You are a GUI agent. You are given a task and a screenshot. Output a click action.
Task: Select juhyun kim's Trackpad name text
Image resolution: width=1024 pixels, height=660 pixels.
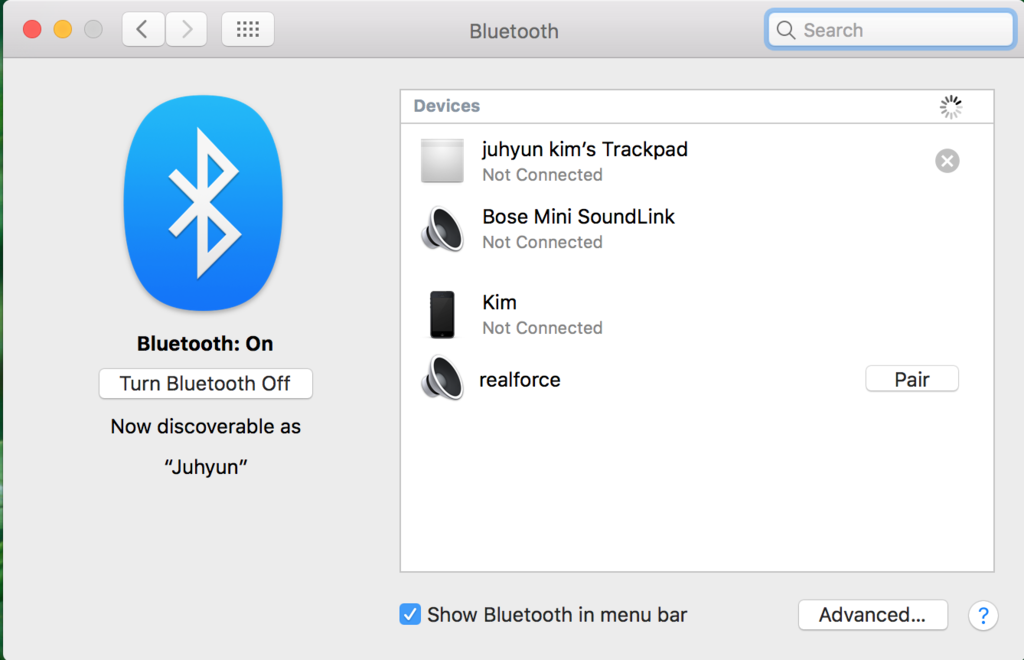point(584,149)
